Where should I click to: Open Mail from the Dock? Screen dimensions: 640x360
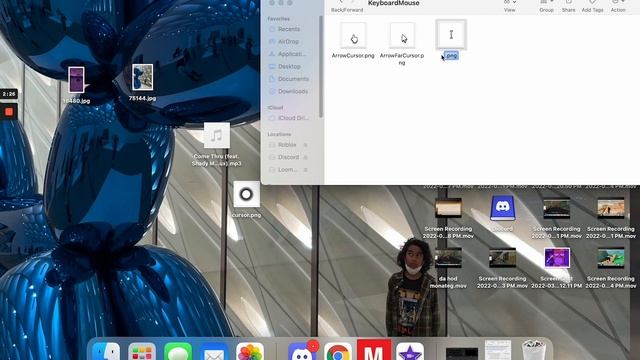tap(214, 352)
